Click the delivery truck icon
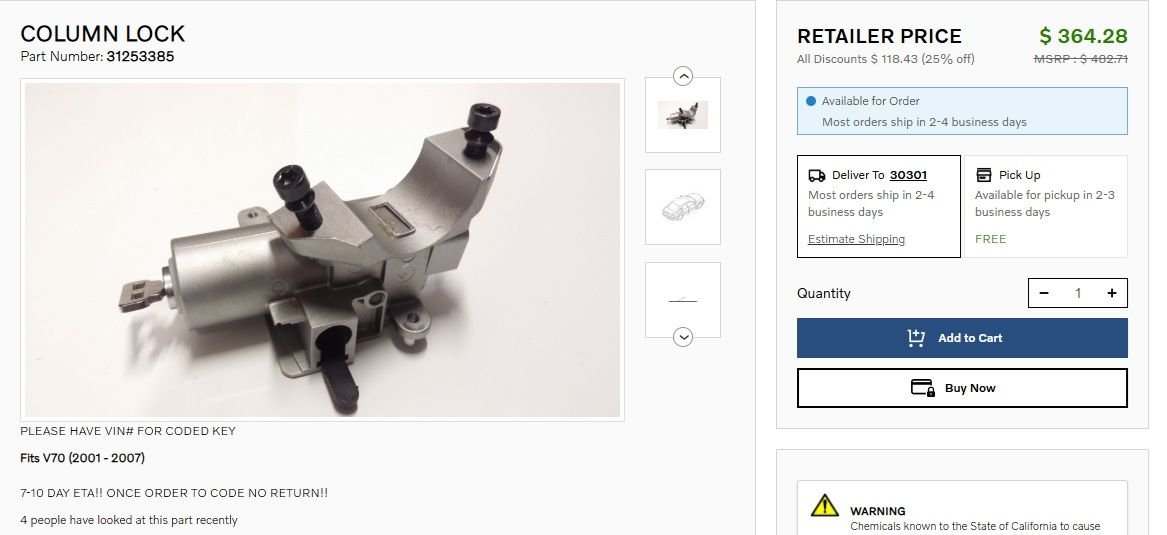 pyautogui.click(x=816, y=176)
